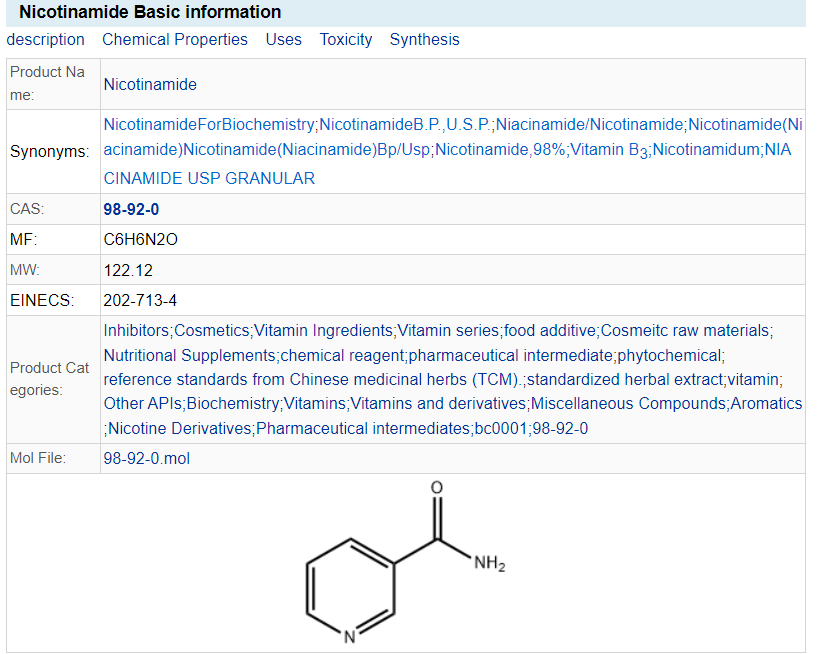Click the EINECS number 202-713-4

pos(140,301)
